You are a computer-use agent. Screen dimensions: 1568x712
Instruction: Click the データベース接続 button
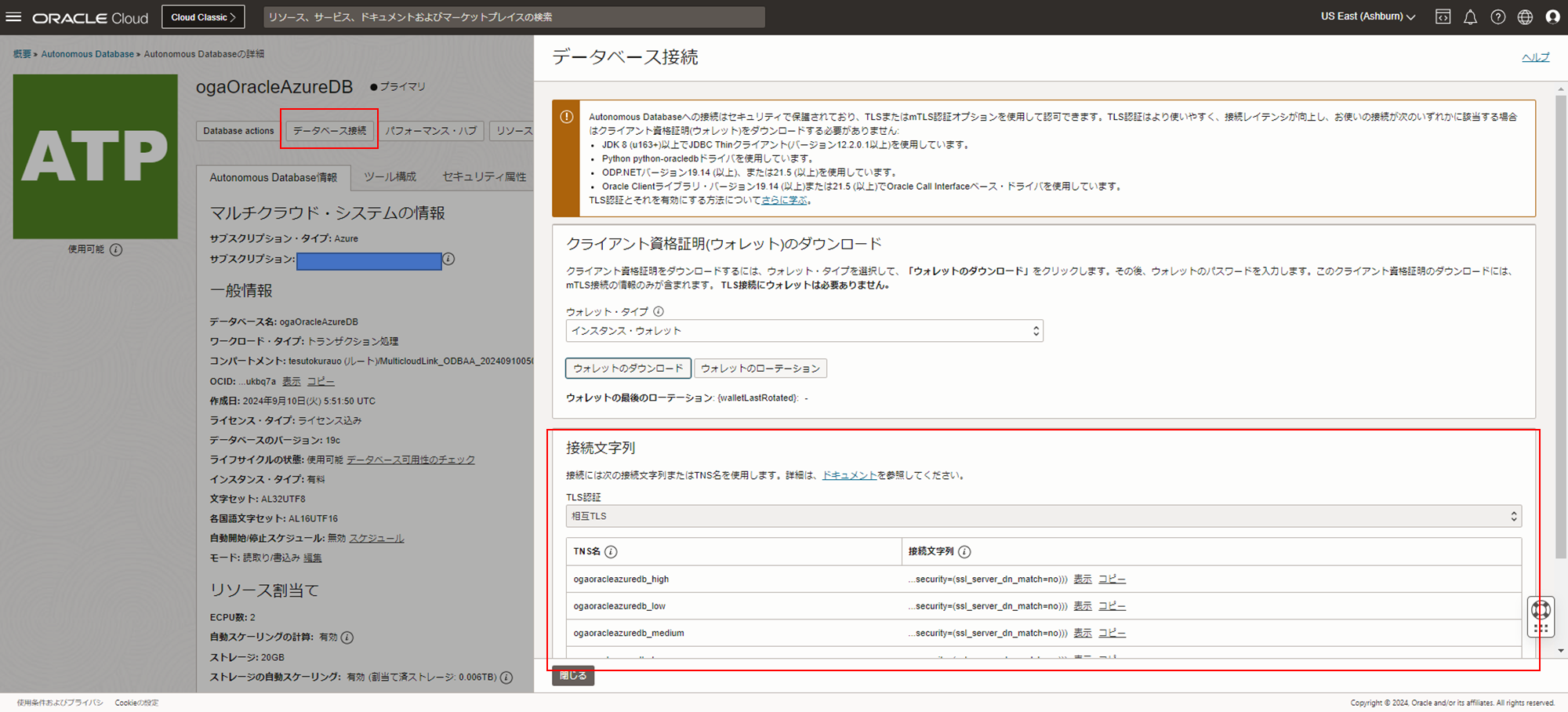pyautogui.click(x=329, y=131)
